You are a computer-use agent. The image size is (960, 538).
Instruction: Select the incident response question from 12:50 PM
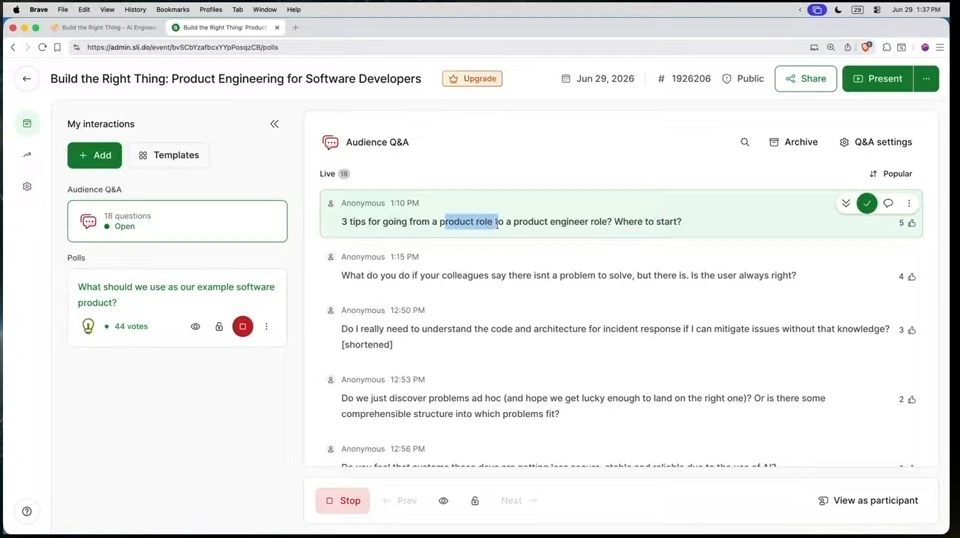click(619, 328)
